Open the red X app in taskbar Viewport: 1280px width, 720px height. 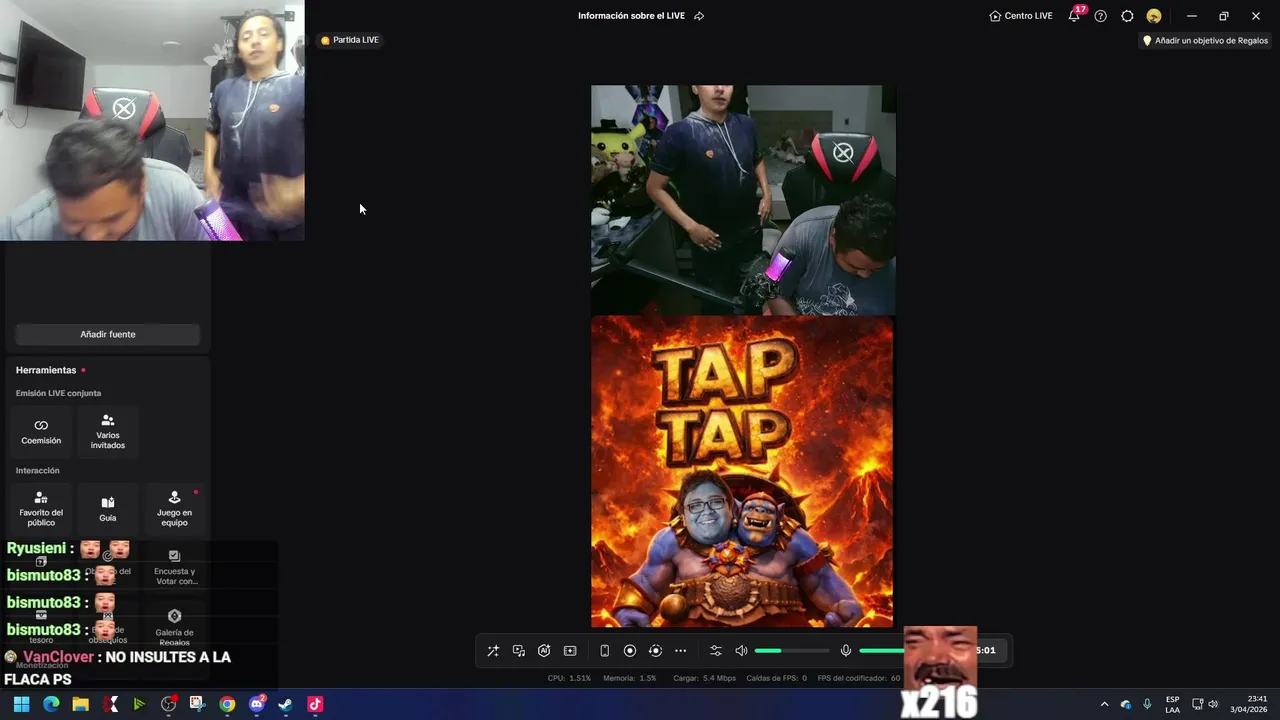click(x=109, y=704)
